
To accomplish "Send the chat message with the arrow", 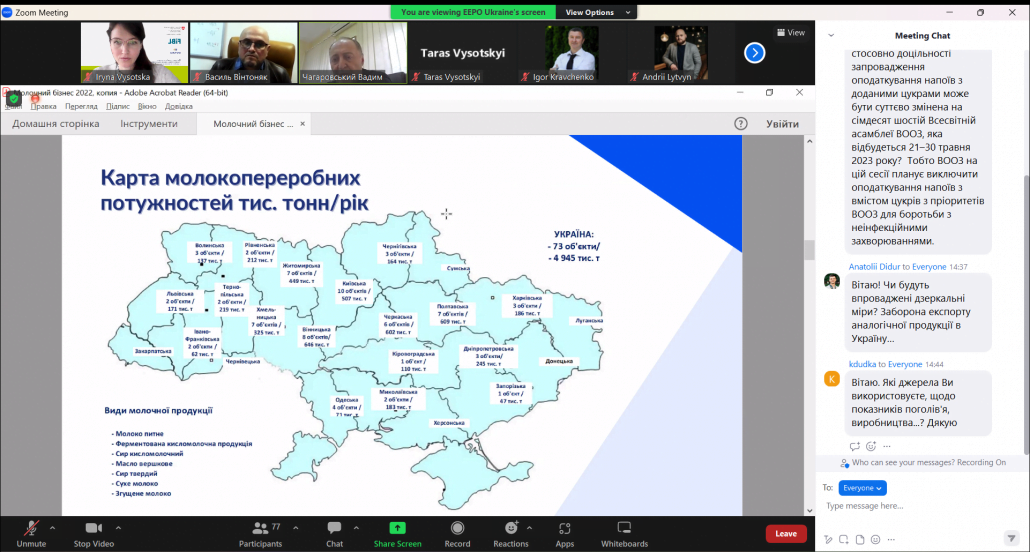I will (x=1009, y=539).
